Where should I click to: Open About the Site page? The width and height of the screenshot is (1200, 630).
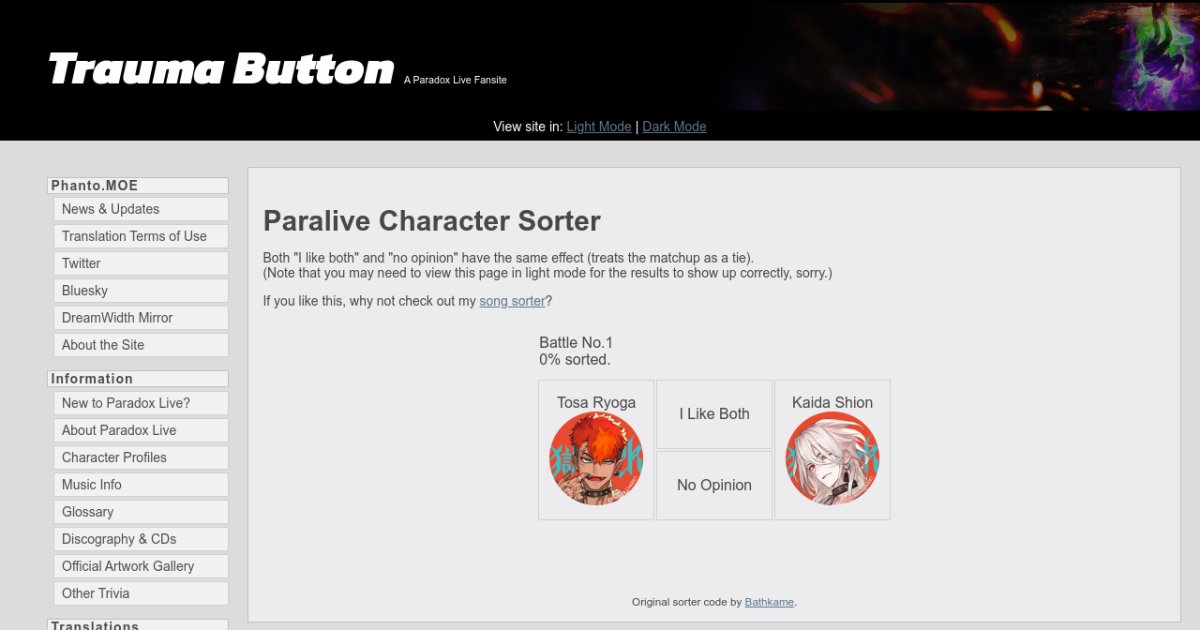click(x=103, y=345)
